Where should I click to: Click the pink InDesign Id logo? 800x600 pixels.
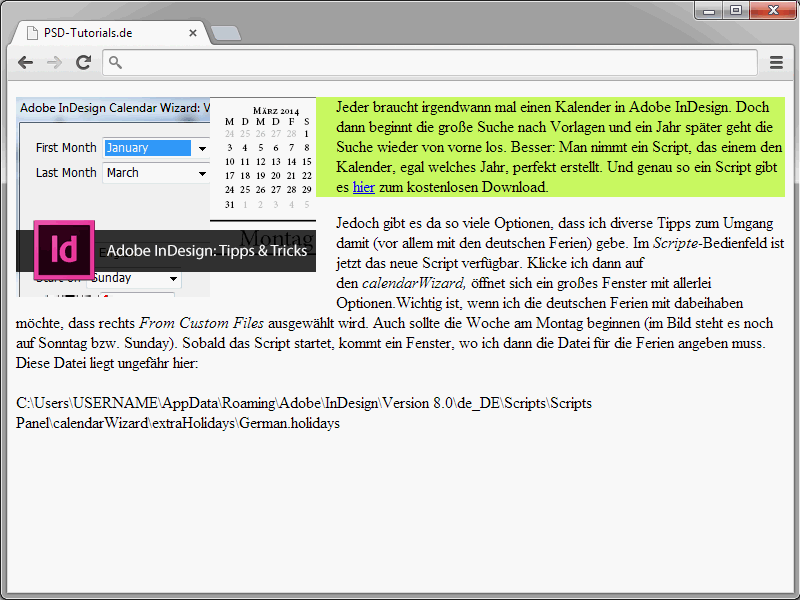(x=64, y=250)
